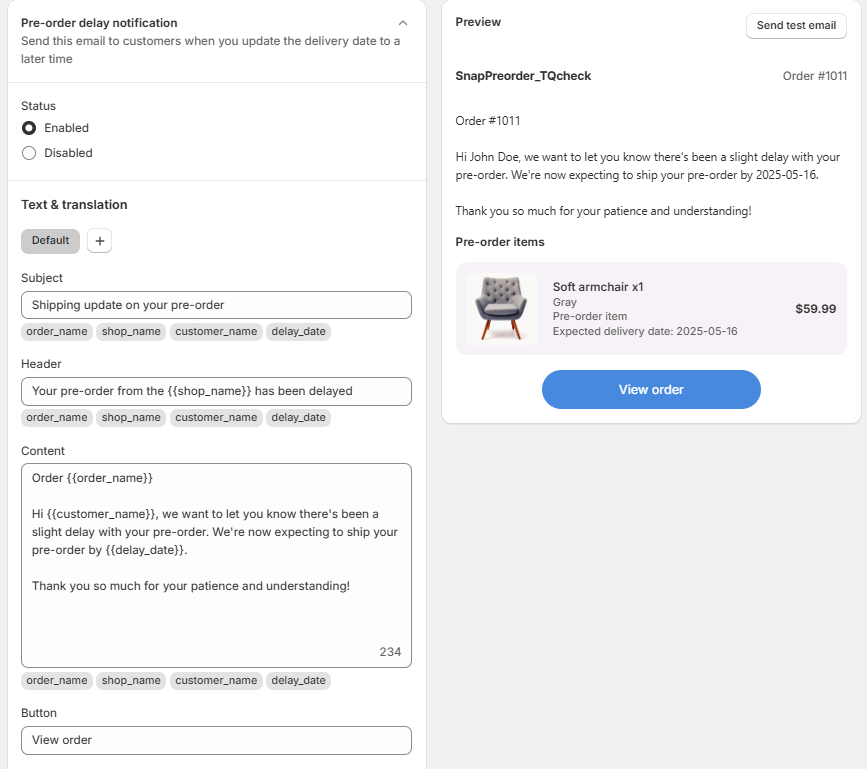Collapse the Pre-order delay notification section
867x769 pixels.
(x=403, y=23)
